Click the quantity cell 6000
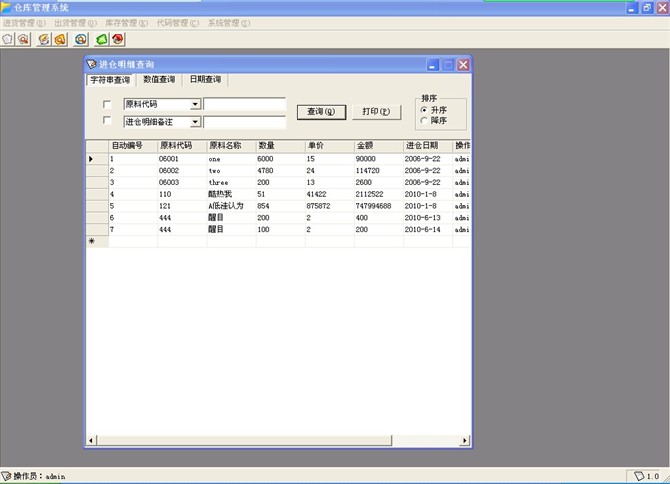Screen dimensions: 670x484 point(280,159)
